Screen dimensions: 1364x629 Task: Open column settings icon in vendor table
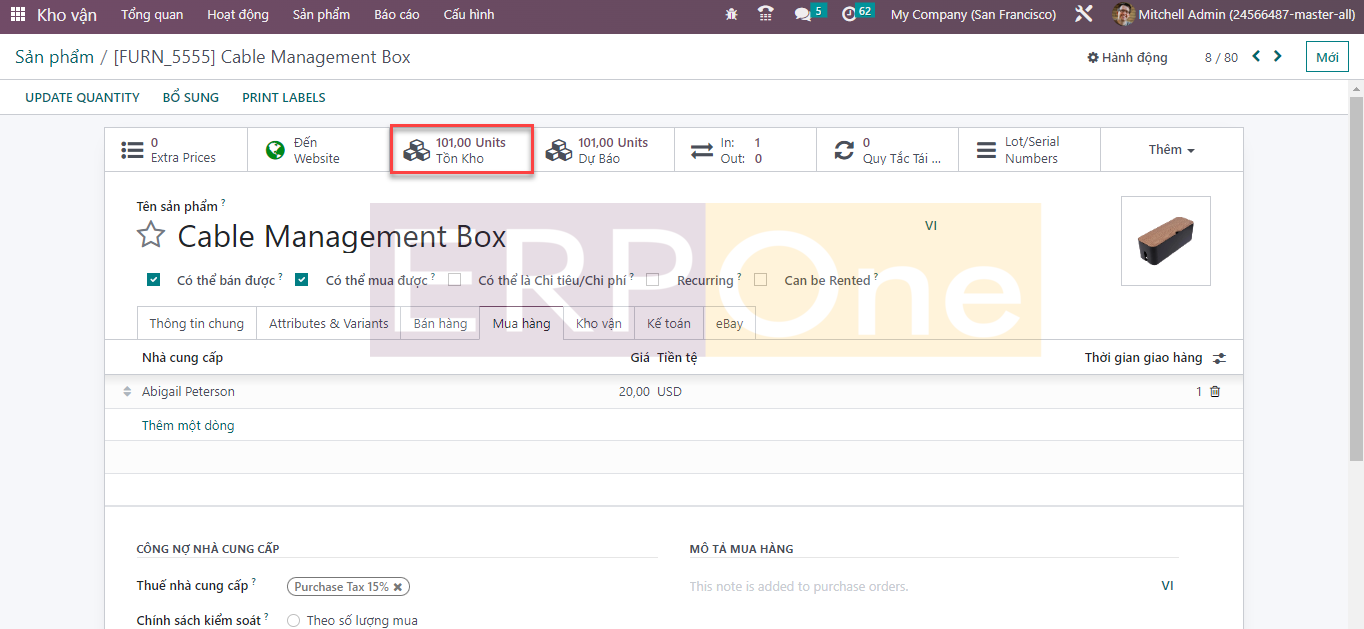click(x=1219, y=358)
